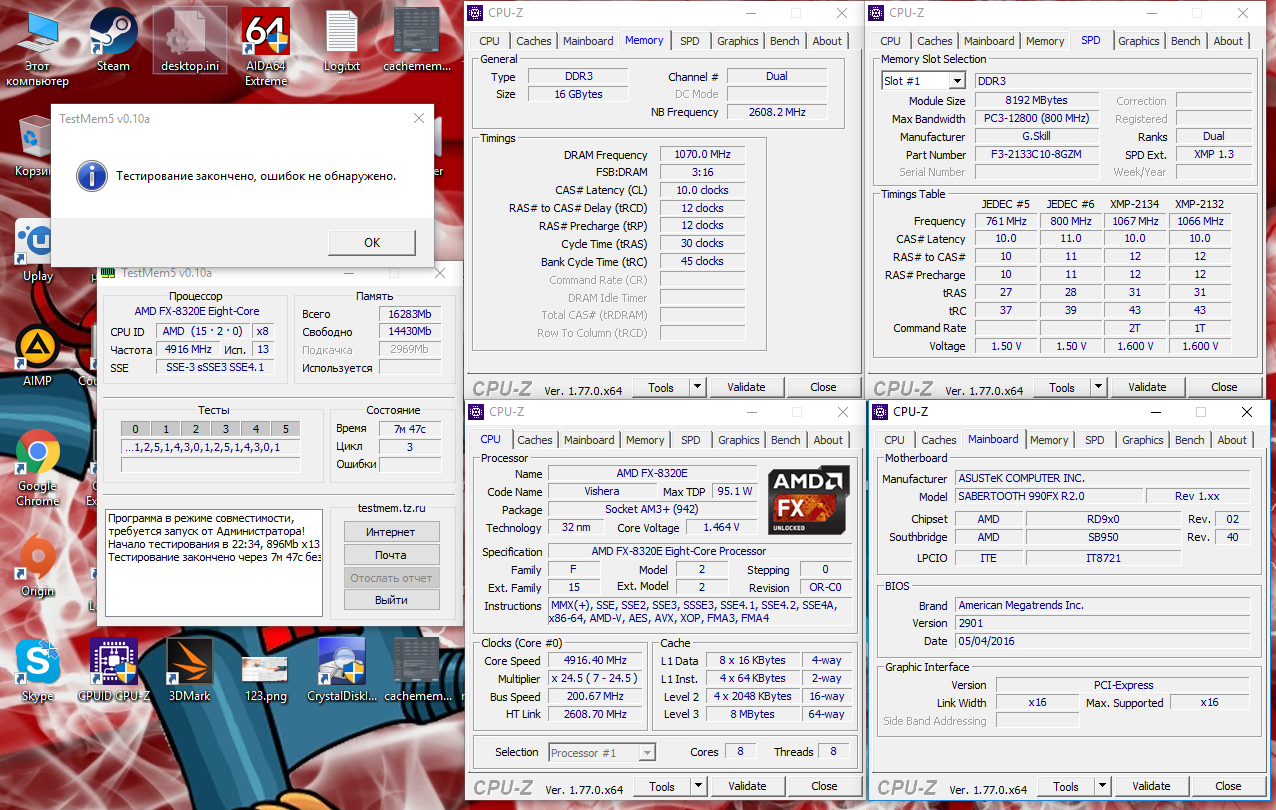Launch the CPUID CPU-Z shortcut
Screen dimensions: 1276x810
[113, 670]
